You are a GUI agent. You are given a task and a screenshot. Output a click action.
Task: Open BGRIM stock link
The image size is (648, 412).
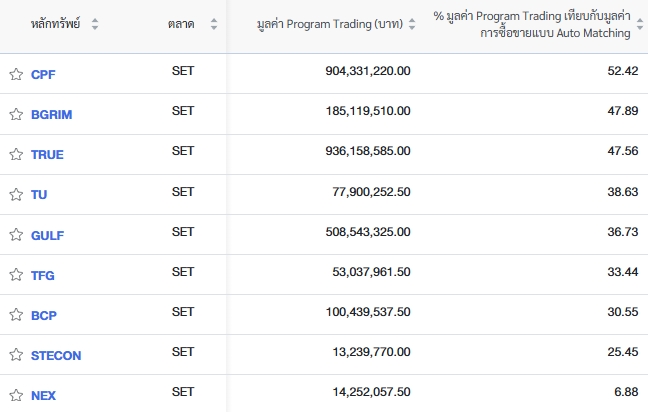click(x=52, y=114)
